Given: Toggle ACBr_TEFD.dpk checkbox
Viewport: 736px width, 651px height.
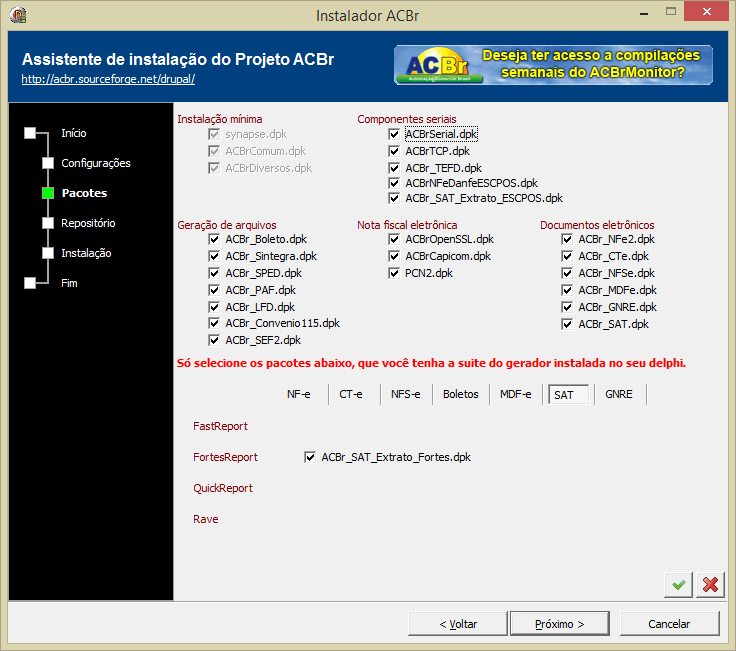Looking at the screenshot, I should pos(394,168).
